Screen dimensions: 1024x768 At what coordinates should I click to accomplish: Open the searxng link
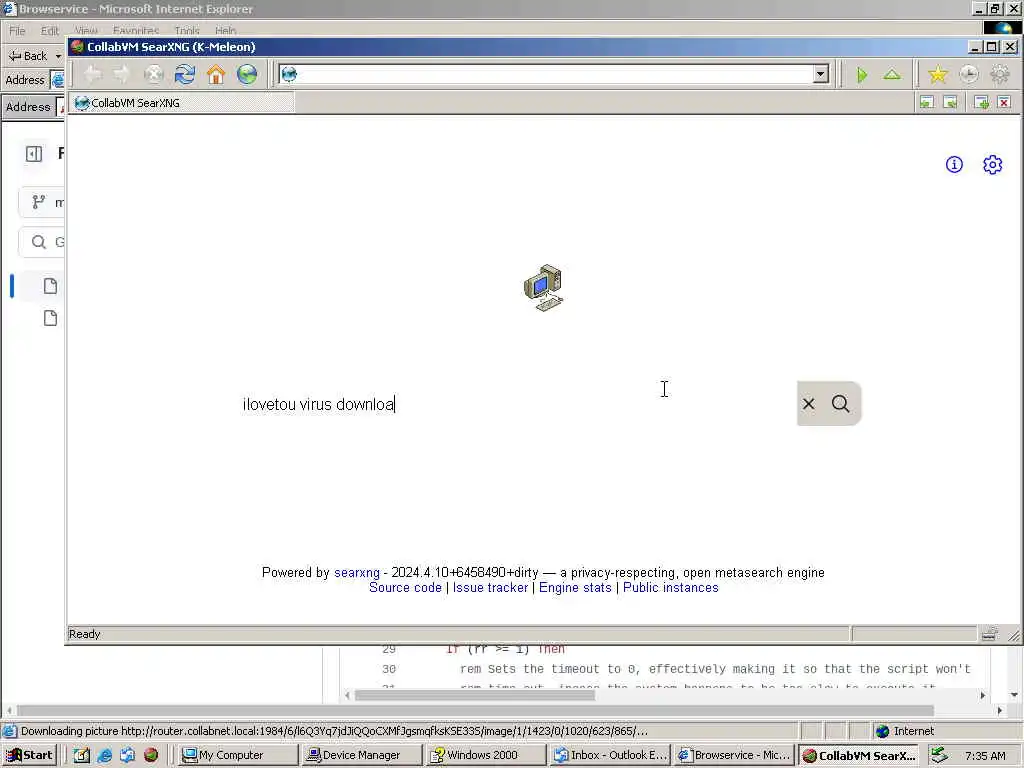pos(357,573)
